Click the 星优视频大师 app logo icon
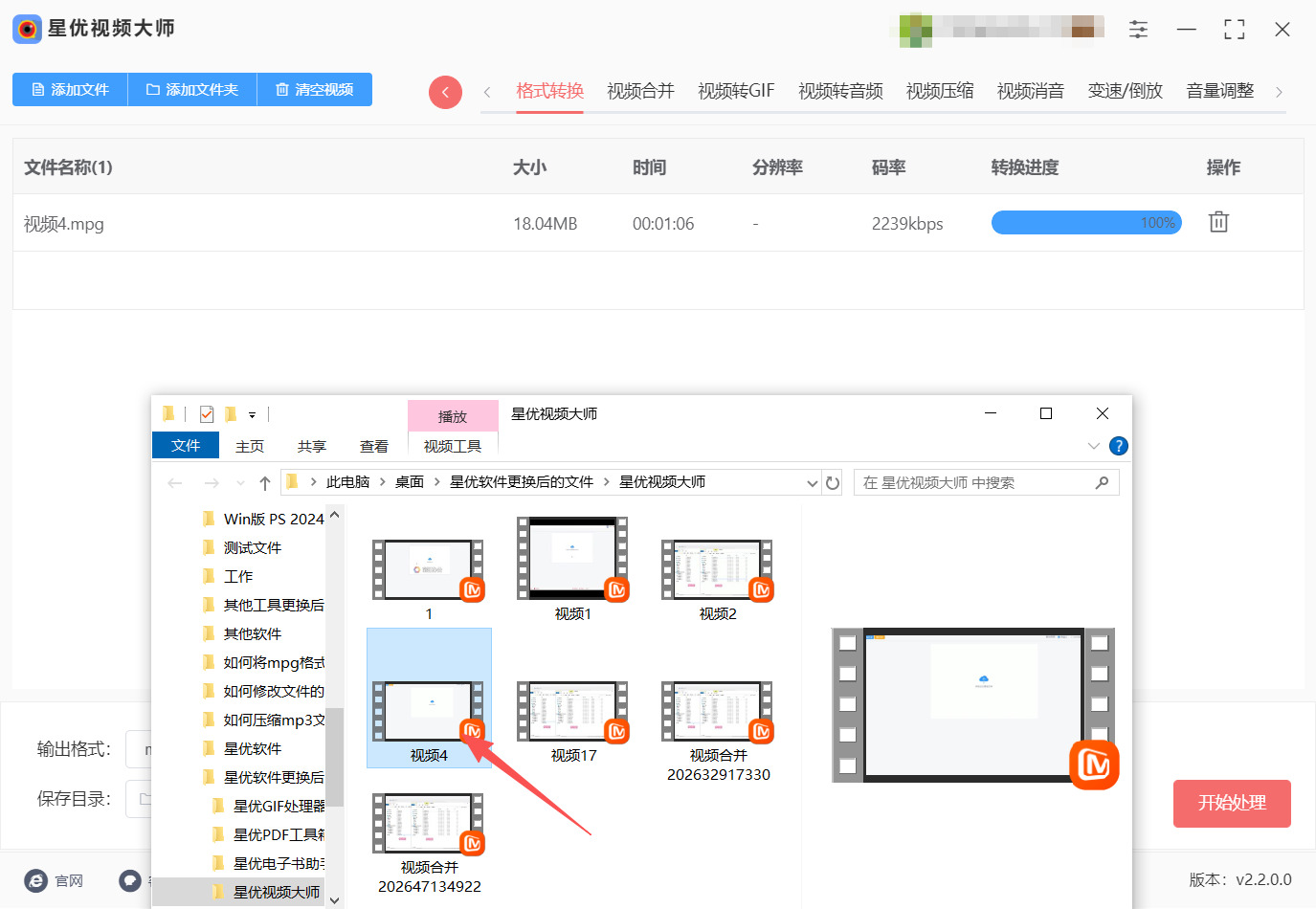The image size is (1316, 909). click(27, 29)
